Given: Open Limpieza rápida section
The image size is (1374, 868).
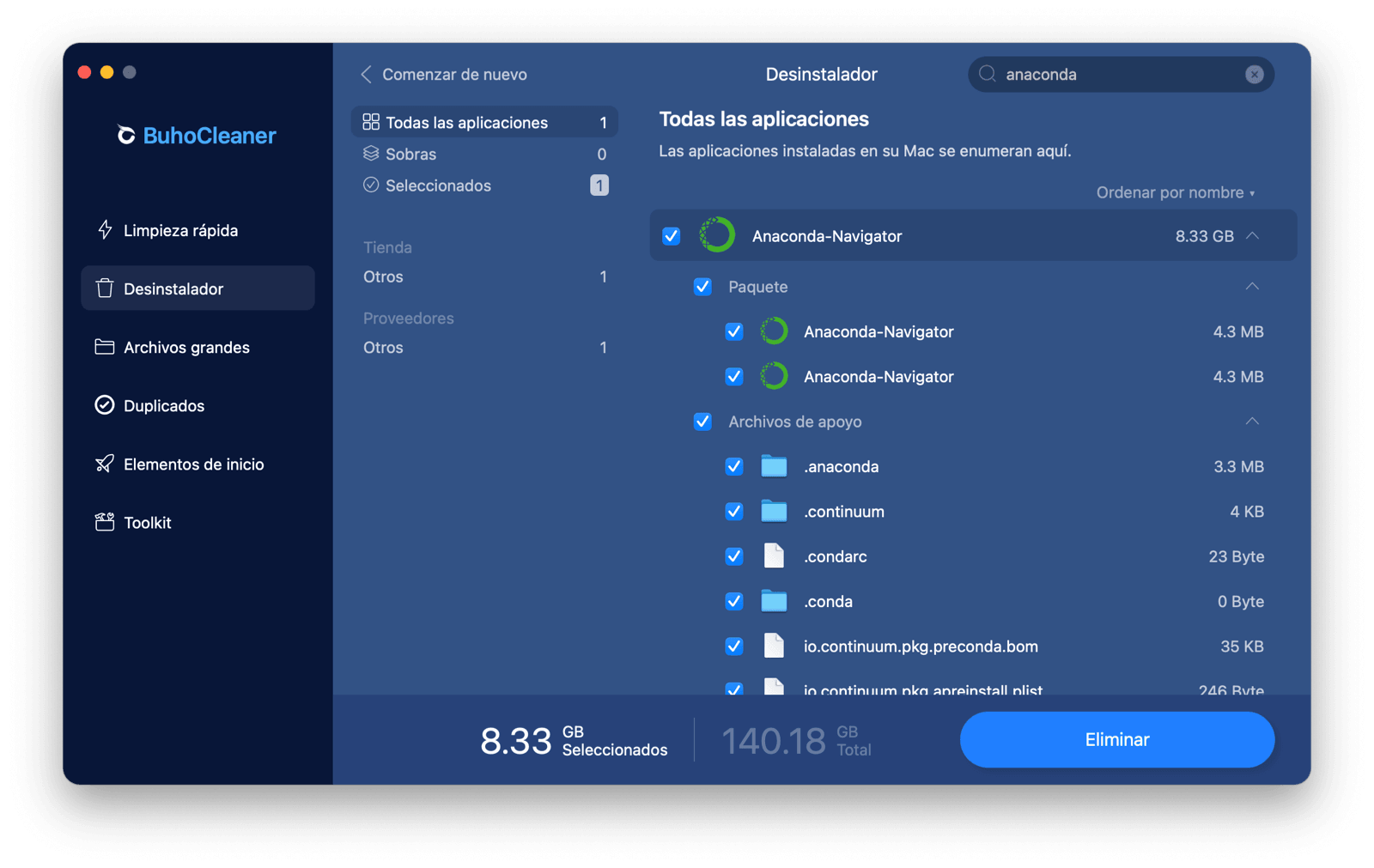Looking at the screenshot, I should 198,230.
